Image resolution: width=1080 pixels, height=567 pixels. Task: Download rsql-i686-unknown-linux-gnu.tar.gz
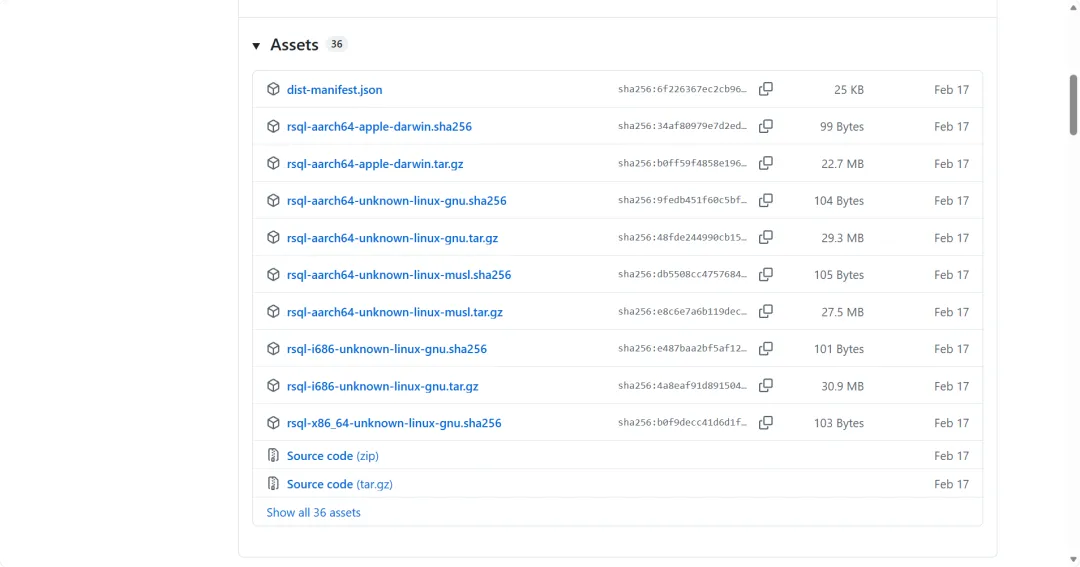(382, 386)
